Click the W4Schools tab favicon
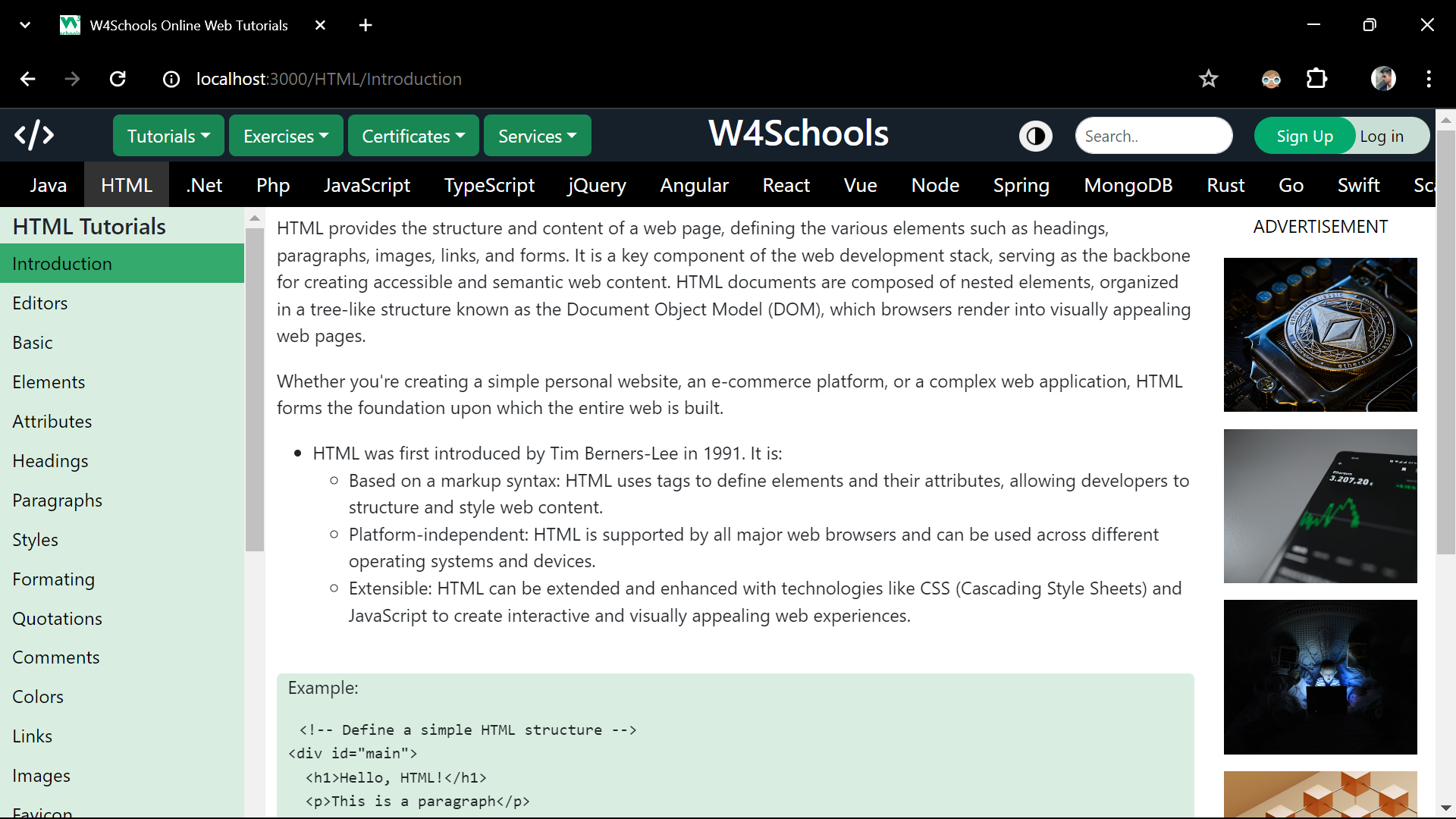1456x819 pixels. coord(70,25)
